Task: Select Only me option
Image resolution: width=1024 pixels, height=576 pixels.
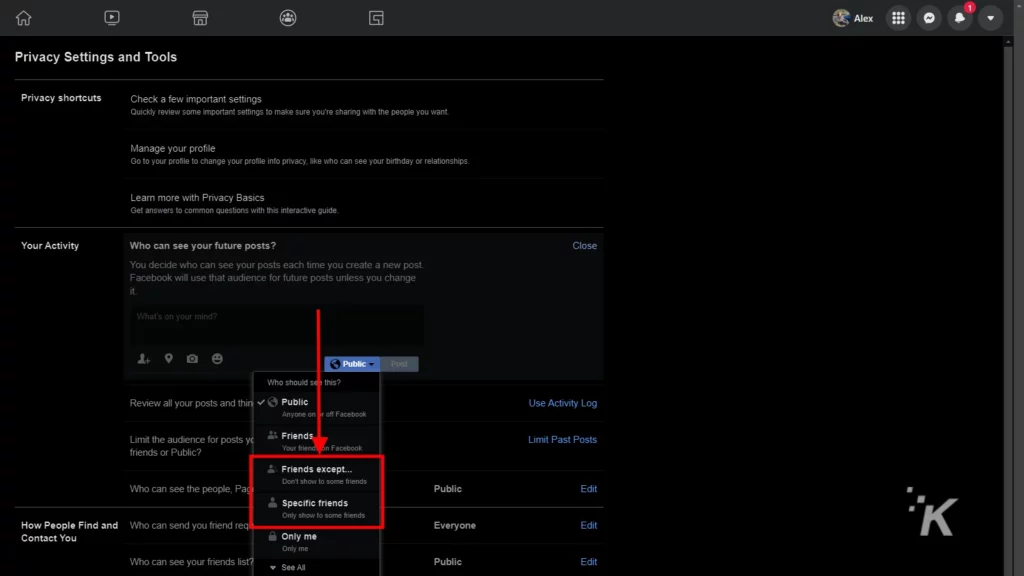Action: pos(316,541)
